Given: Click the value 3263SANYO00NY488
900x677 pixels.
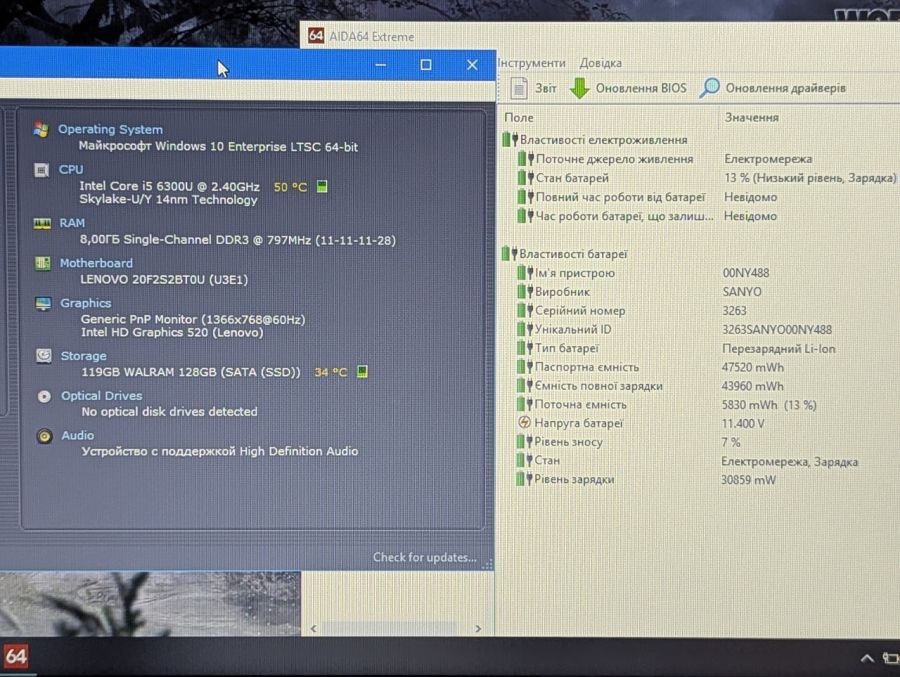Looking at the screenshot, I should click(x=777, y=330).
